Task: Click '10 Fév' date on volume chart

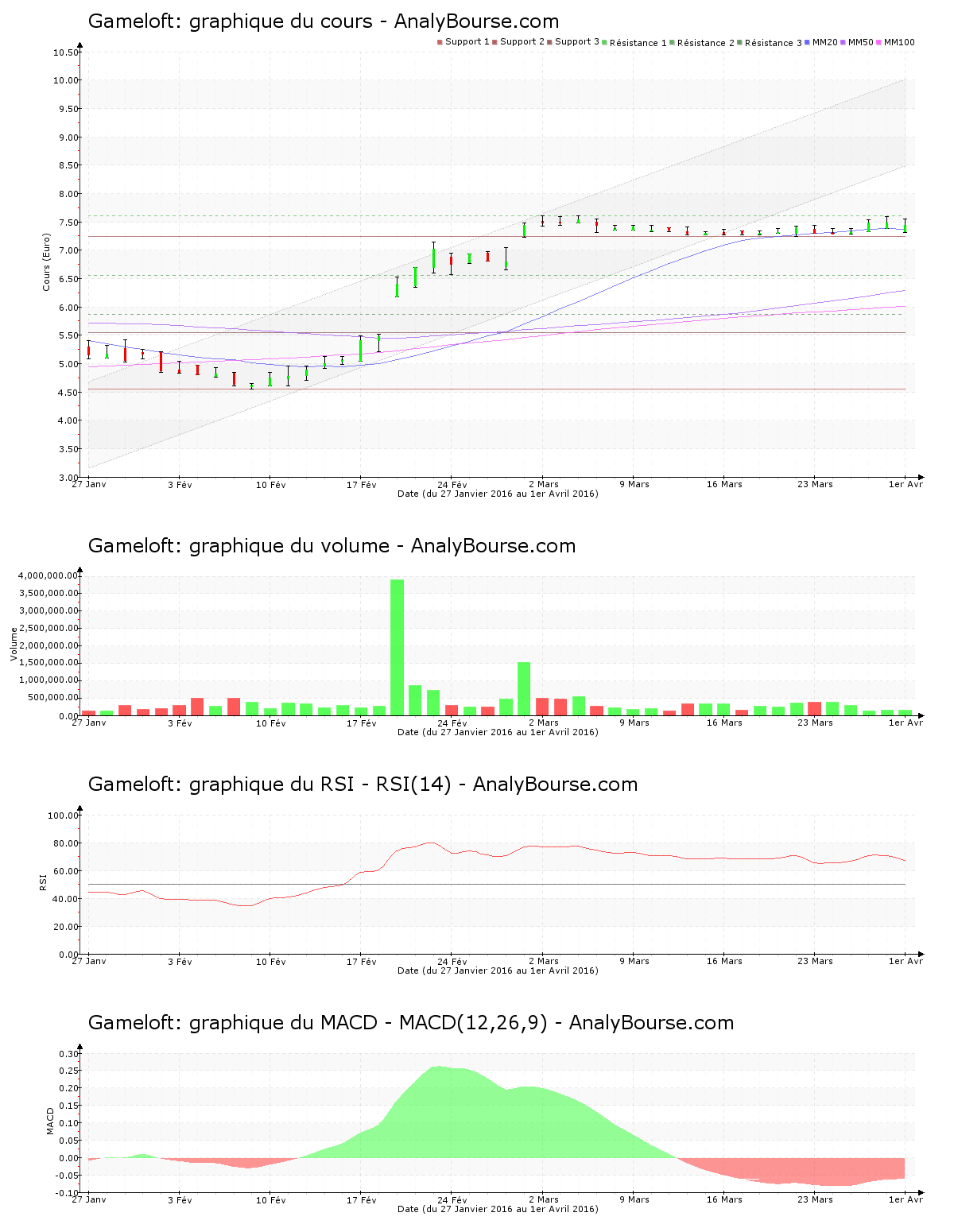Action: coord(271,723)
